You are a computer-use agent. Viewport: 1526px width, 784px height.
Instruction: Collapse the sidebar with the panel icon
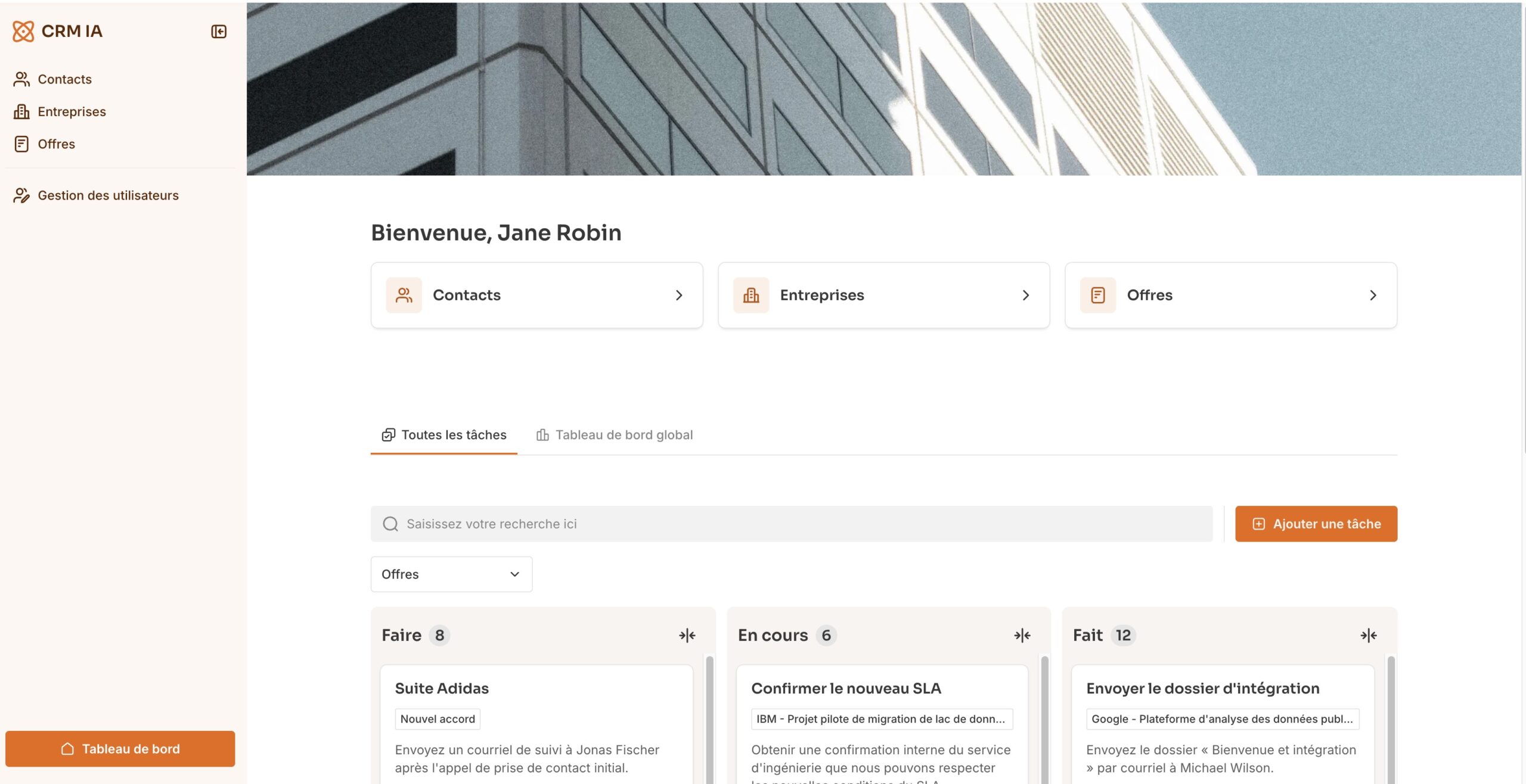(219, 32)
